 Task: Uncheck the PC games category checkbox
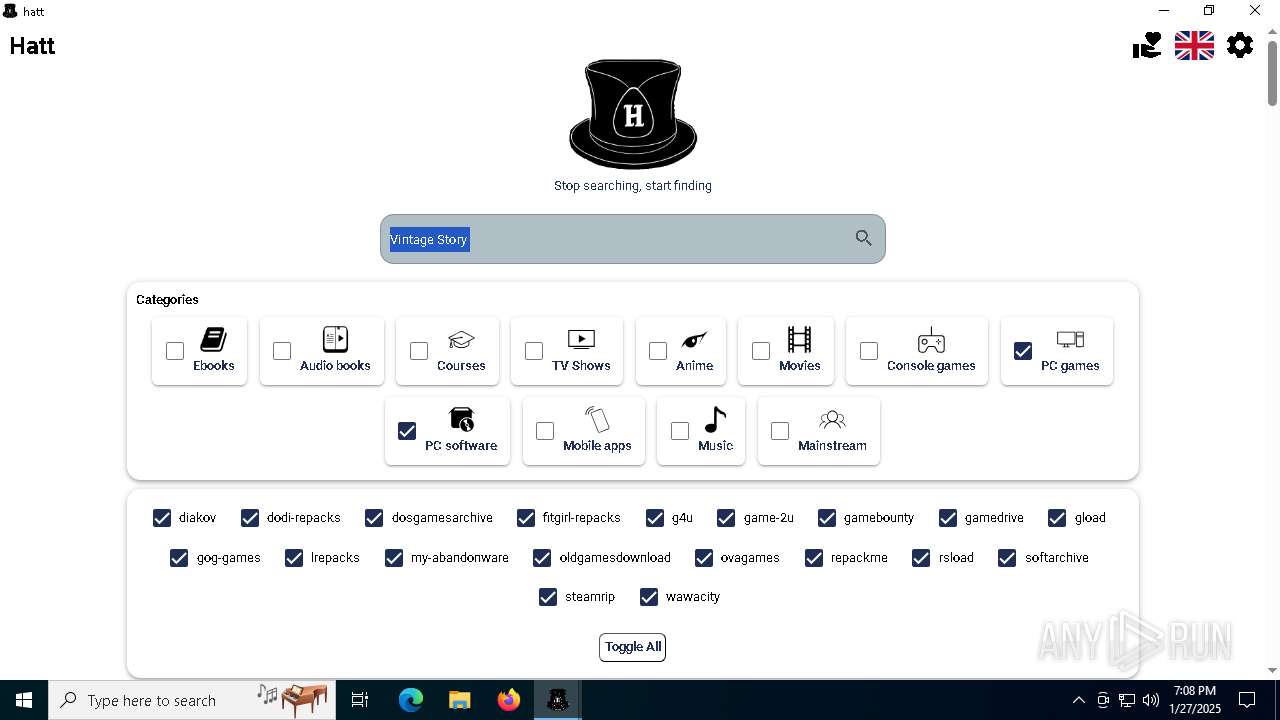click(1023, 351)
